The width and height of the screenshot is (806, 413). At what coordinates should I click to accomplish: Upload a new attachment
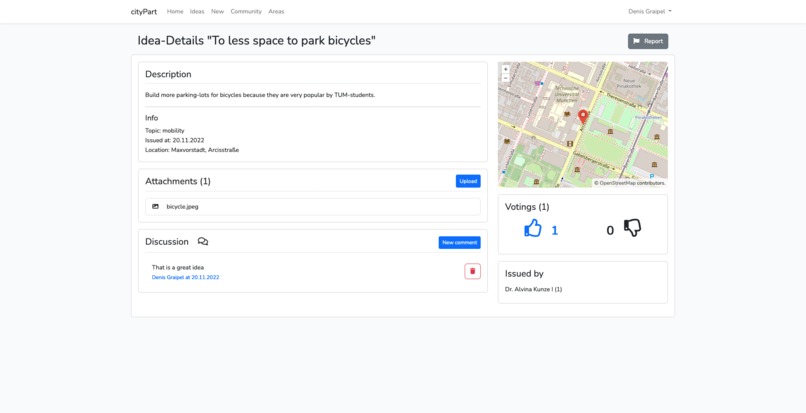[468, 181]
